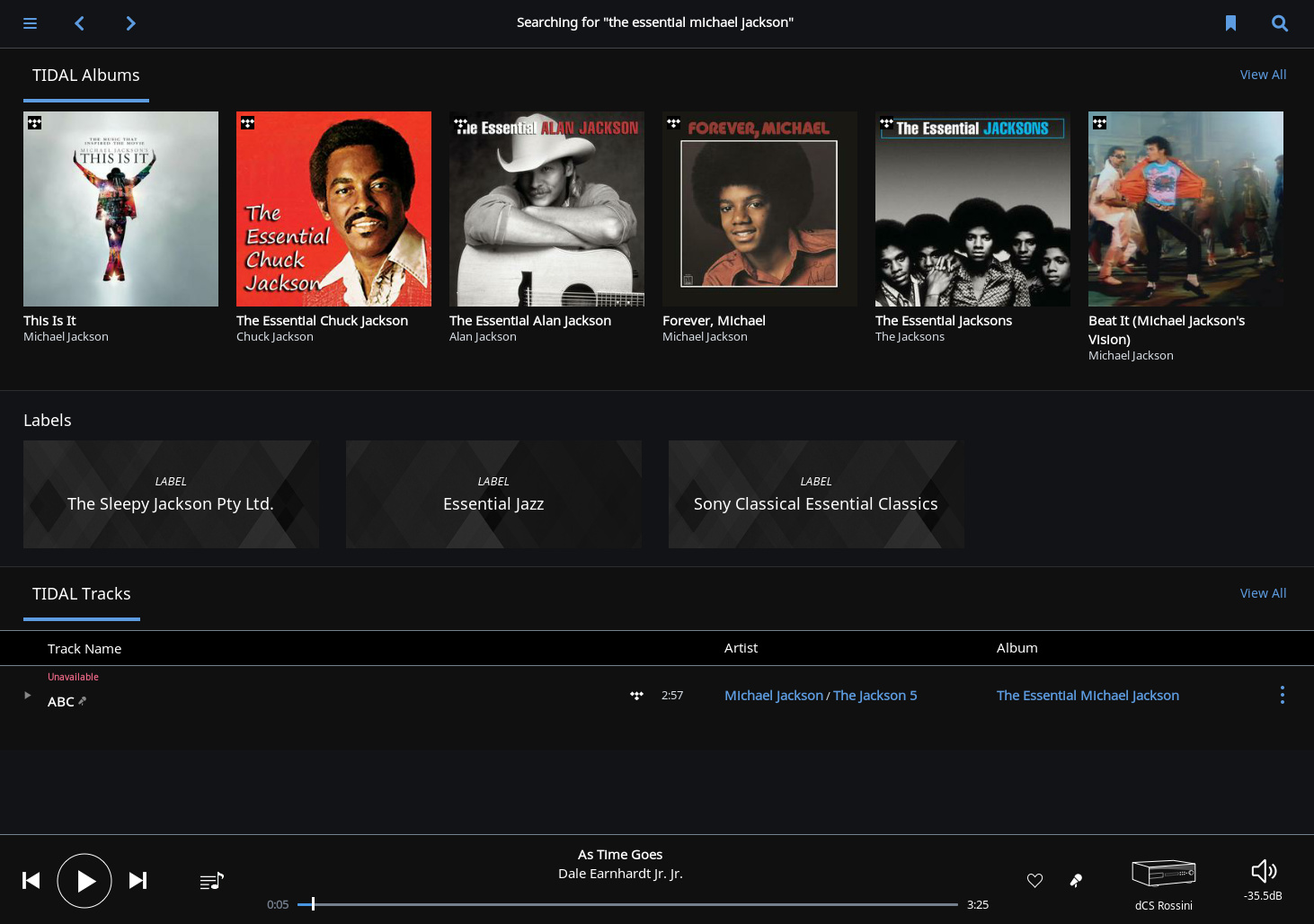Select the TIDAL Tracks tab

click(82, 594)
